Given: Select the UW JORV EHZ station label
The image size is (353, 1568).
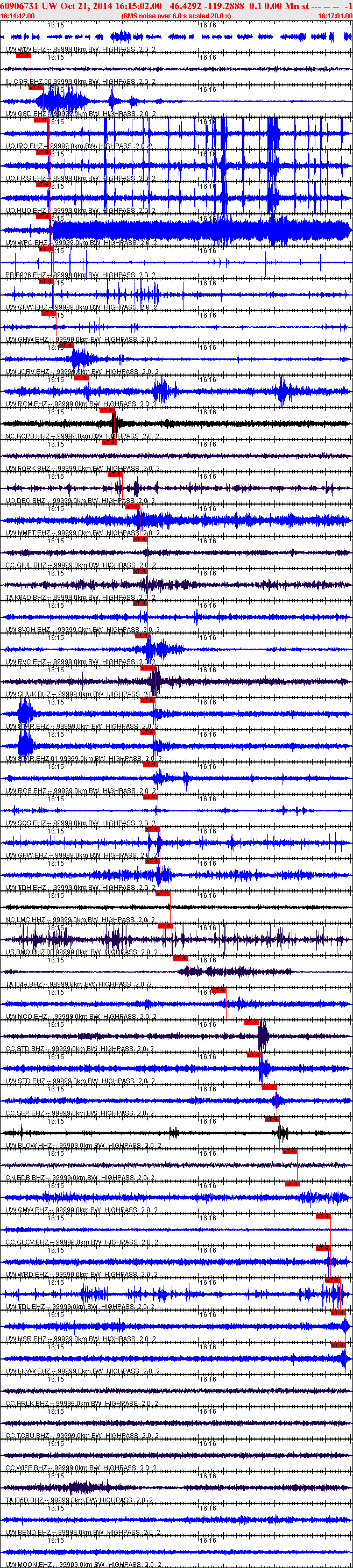Looking at the screenshot, I should coord(82,372).
